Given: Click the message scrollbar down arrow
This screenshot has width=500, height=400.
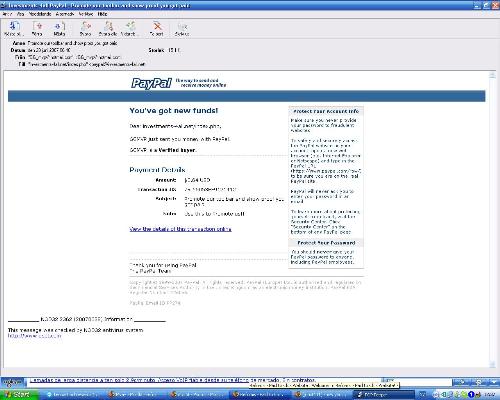Looking at the screenshot, I should click(492, 365).
